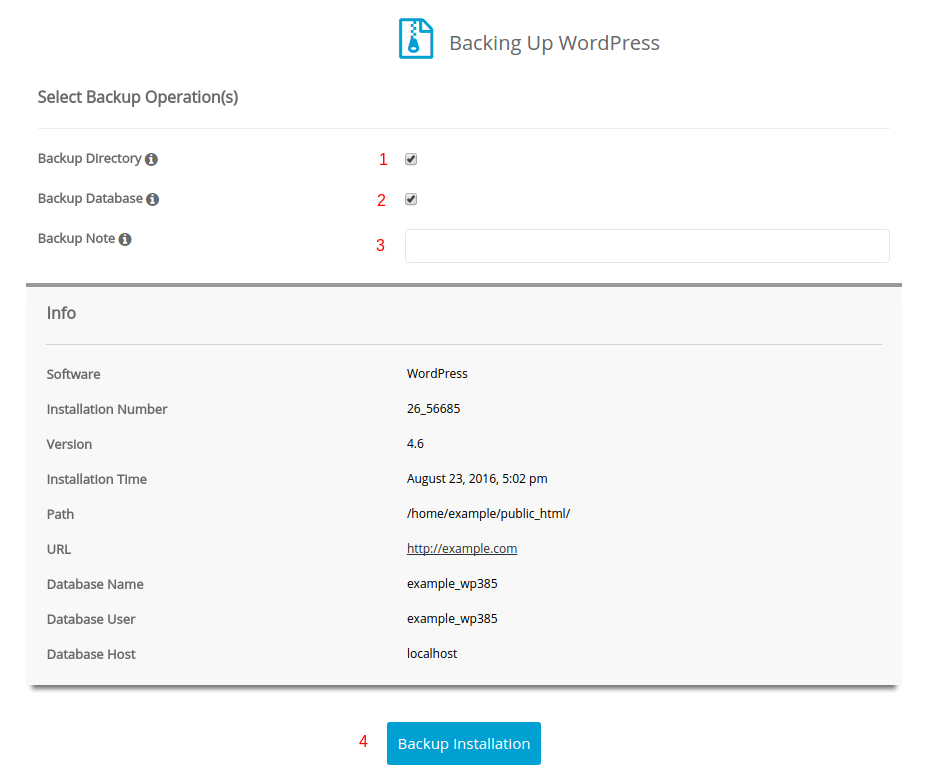Open the http://example.com URL link
Viewport: 929px width, 782px height.
462,549
